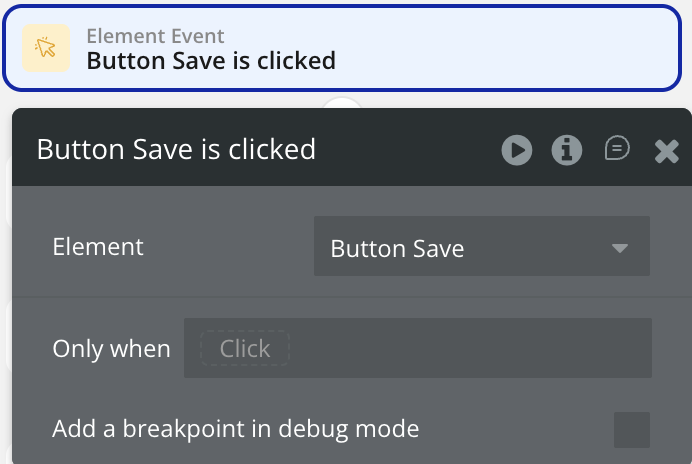Click the "Element Event" caption on the card
The height and width of the screenshot is (464, 692).
[x=154, y=36]
